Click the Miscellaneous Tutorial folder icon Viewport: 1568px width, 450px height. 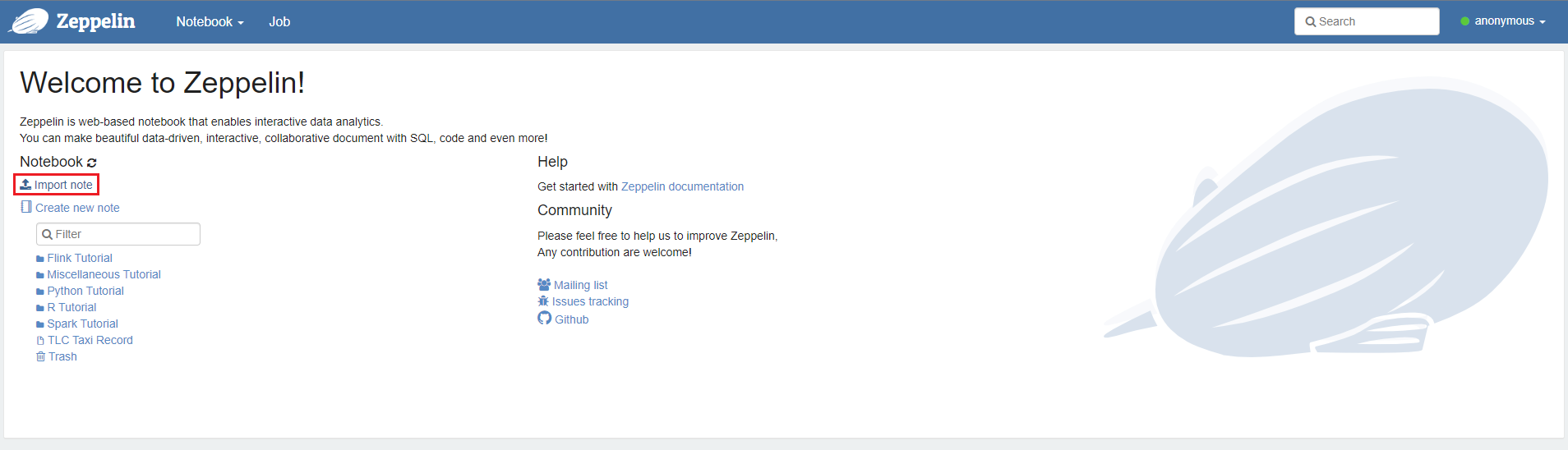(x=40, y=275)
